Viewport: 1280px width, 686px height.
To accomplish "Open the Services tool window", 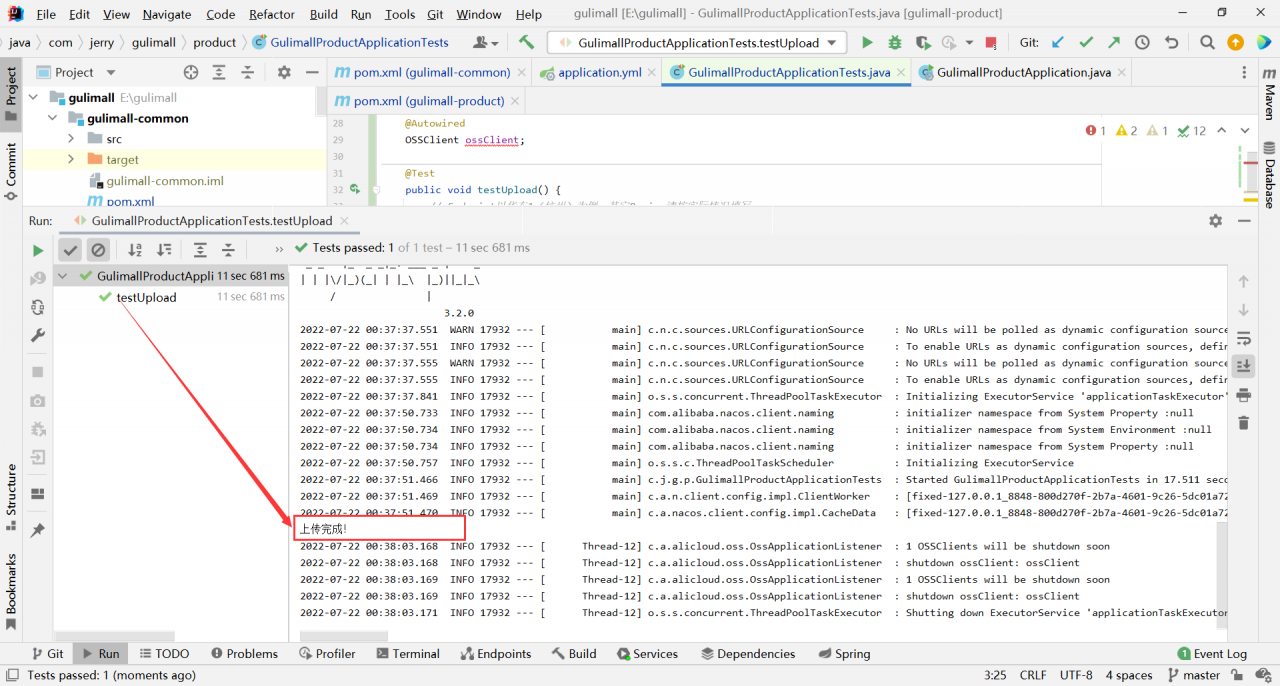I will pyautogui.click(x=646, y=653).
